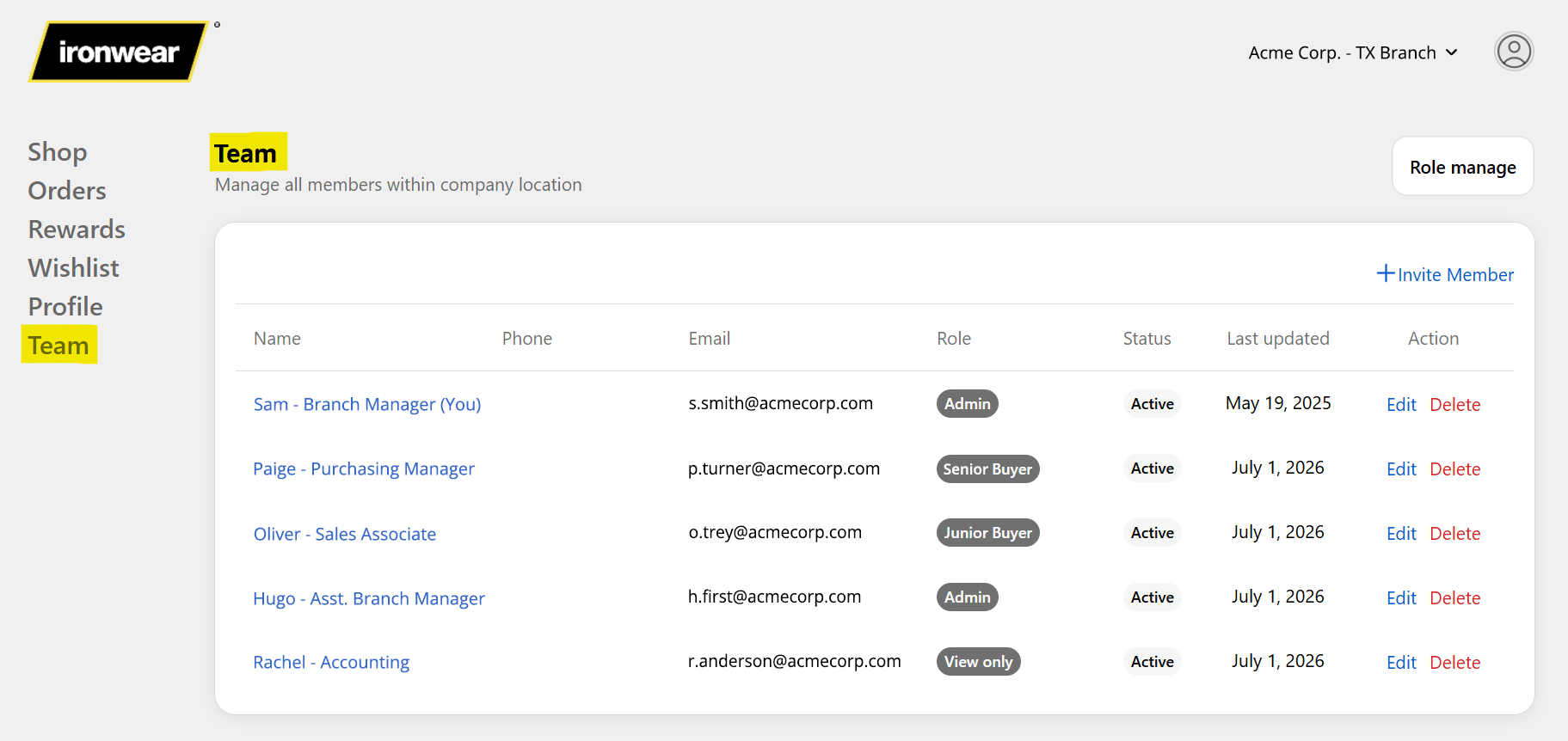The image size is (1568, 741).
Task: Open Oliver - Sales Associate member
Action: [345, 534]
